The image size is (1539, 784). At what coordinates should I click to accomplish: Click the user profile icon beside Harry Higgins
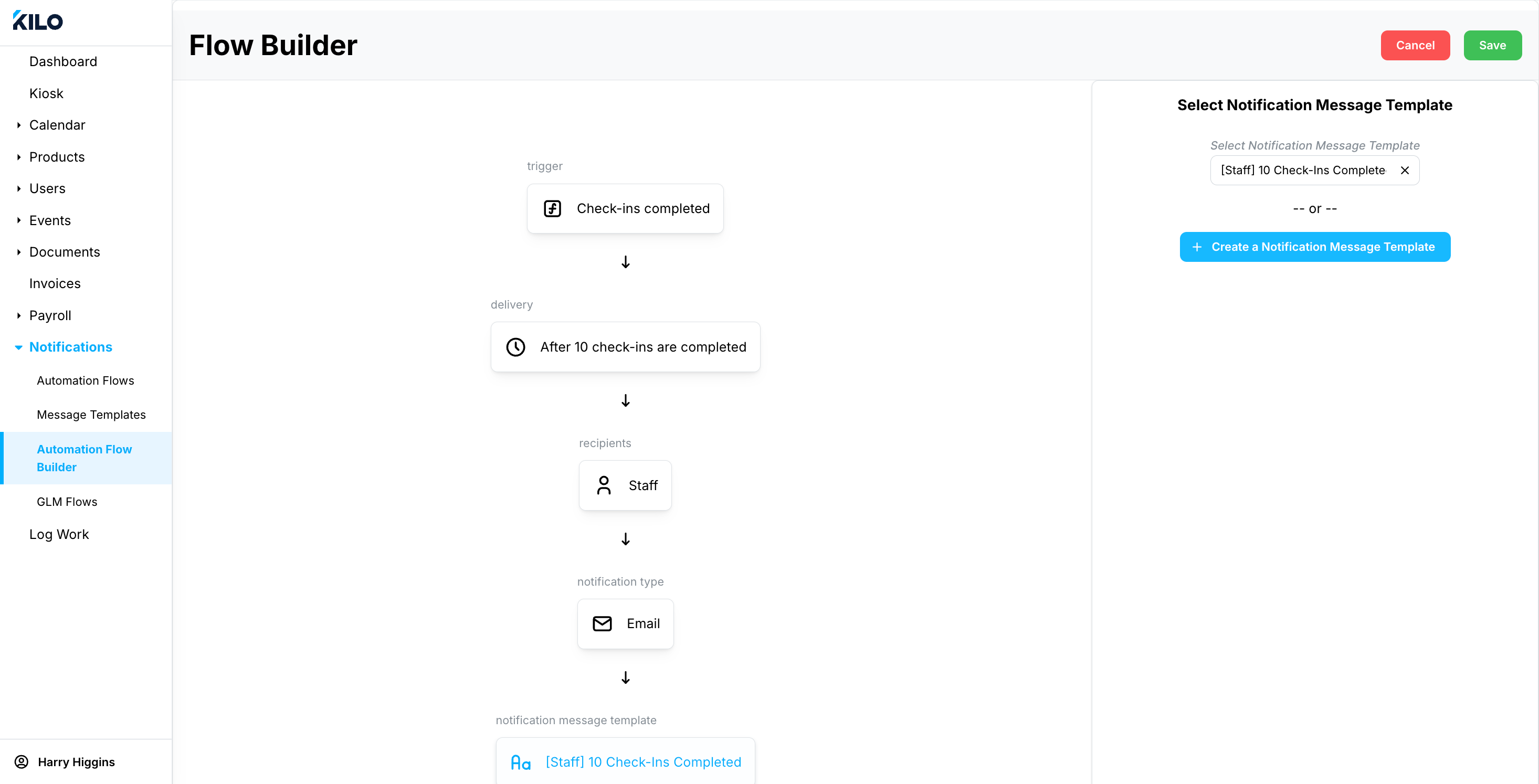pyautogui.click(x=22, y=762)
